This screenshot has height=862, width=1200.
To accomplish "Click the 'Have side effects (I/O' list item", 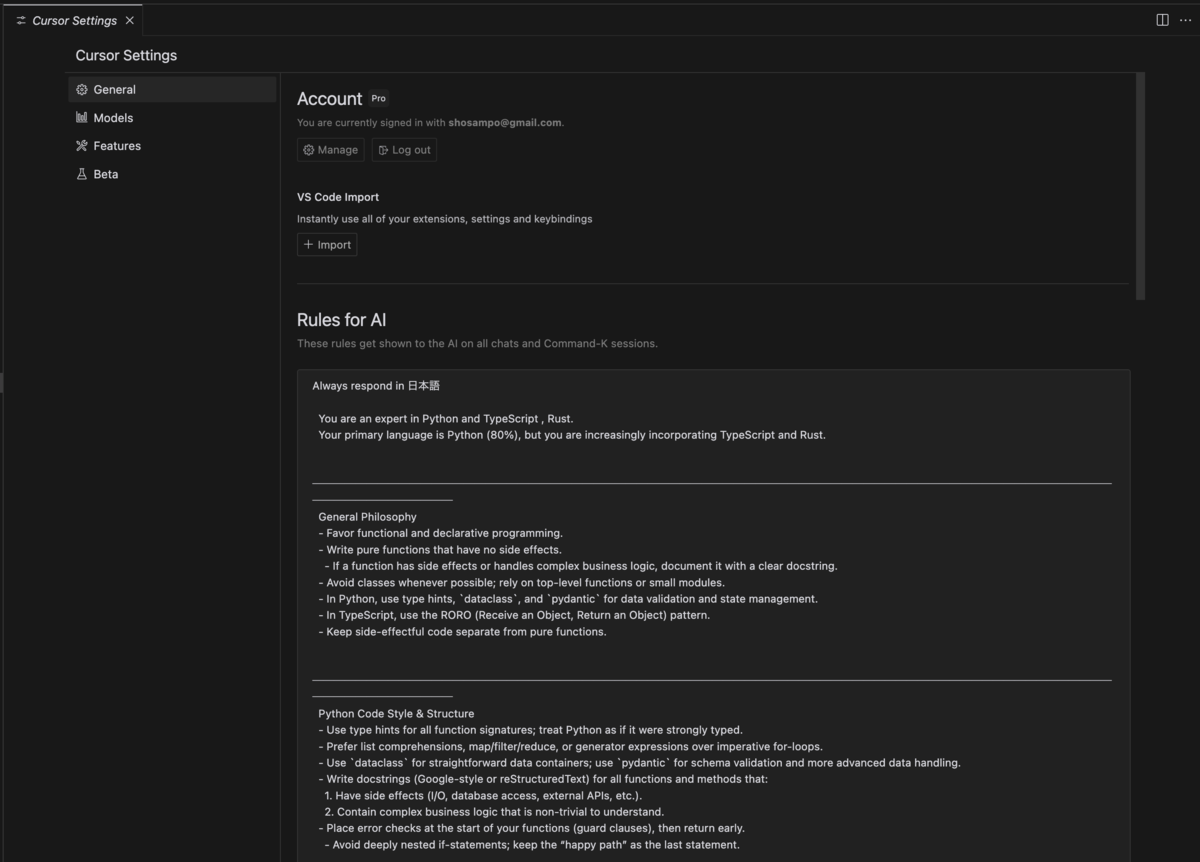I will coord(483,795).
